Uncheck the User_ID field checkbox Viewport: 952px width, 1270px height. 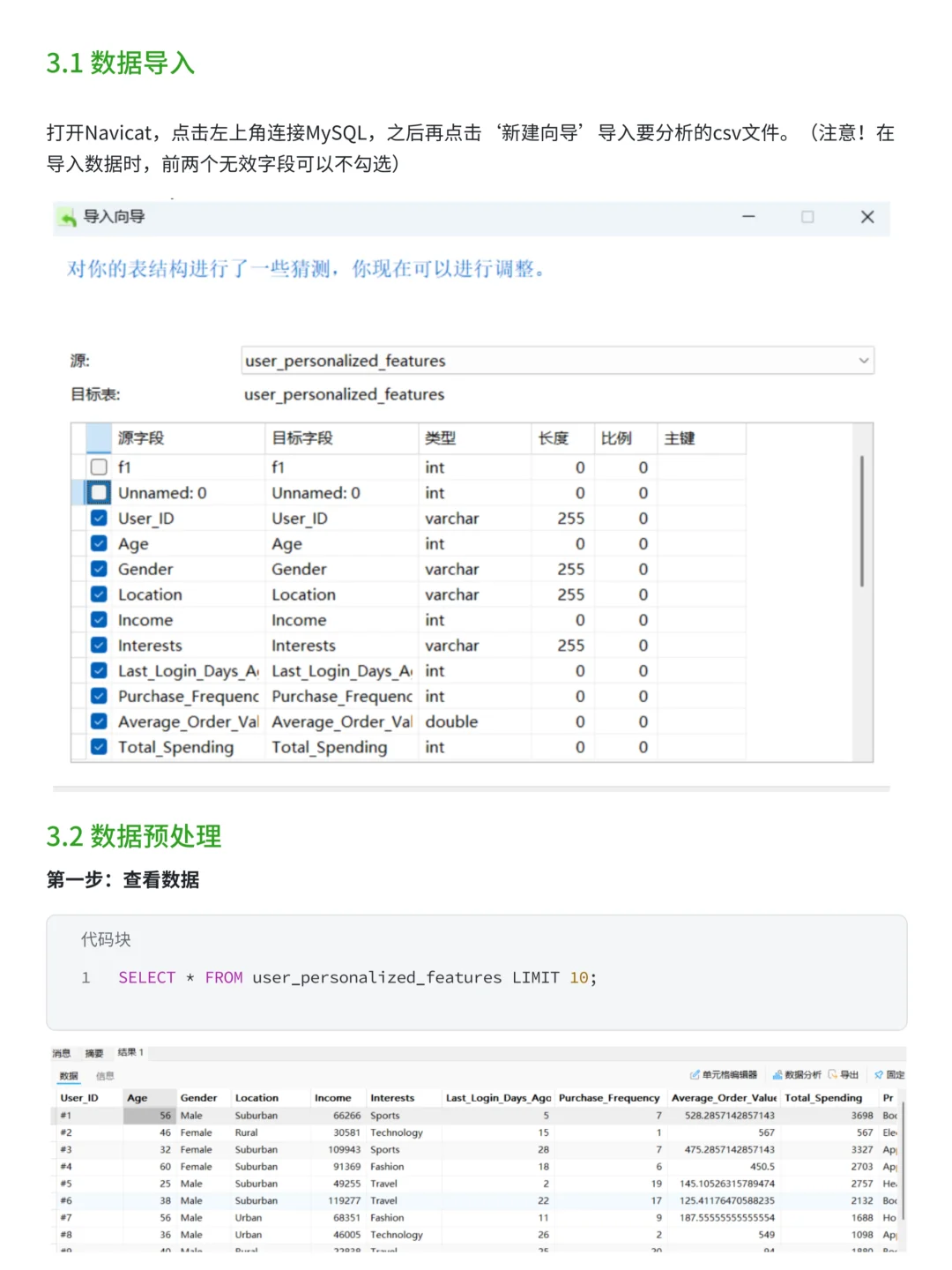point(99,518)
